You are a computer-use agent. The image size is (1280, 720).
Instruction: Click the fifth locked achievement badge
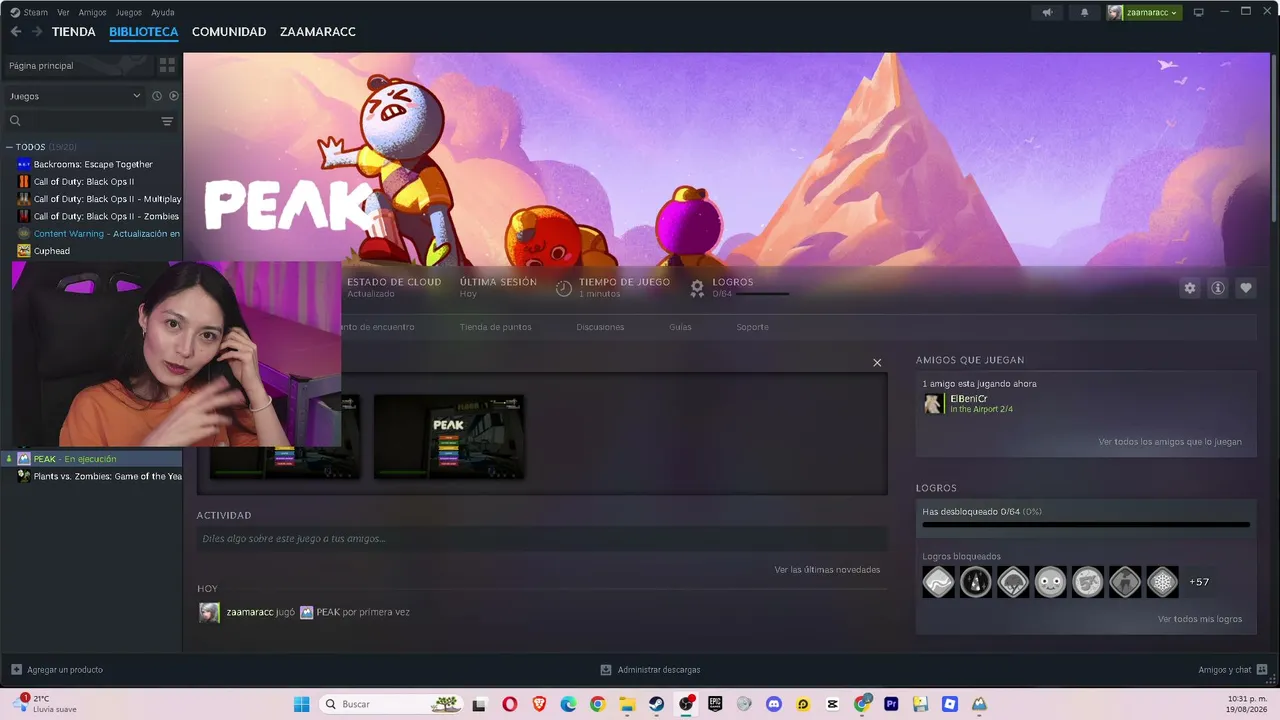point(1088,582)
